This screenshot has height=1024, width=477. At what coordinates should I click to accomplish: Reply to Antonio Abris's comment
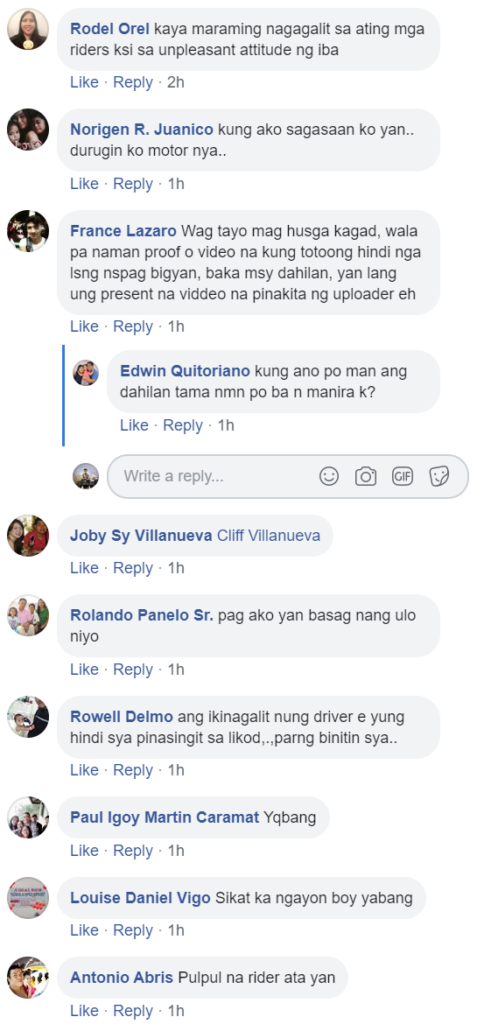[133, 1011]
